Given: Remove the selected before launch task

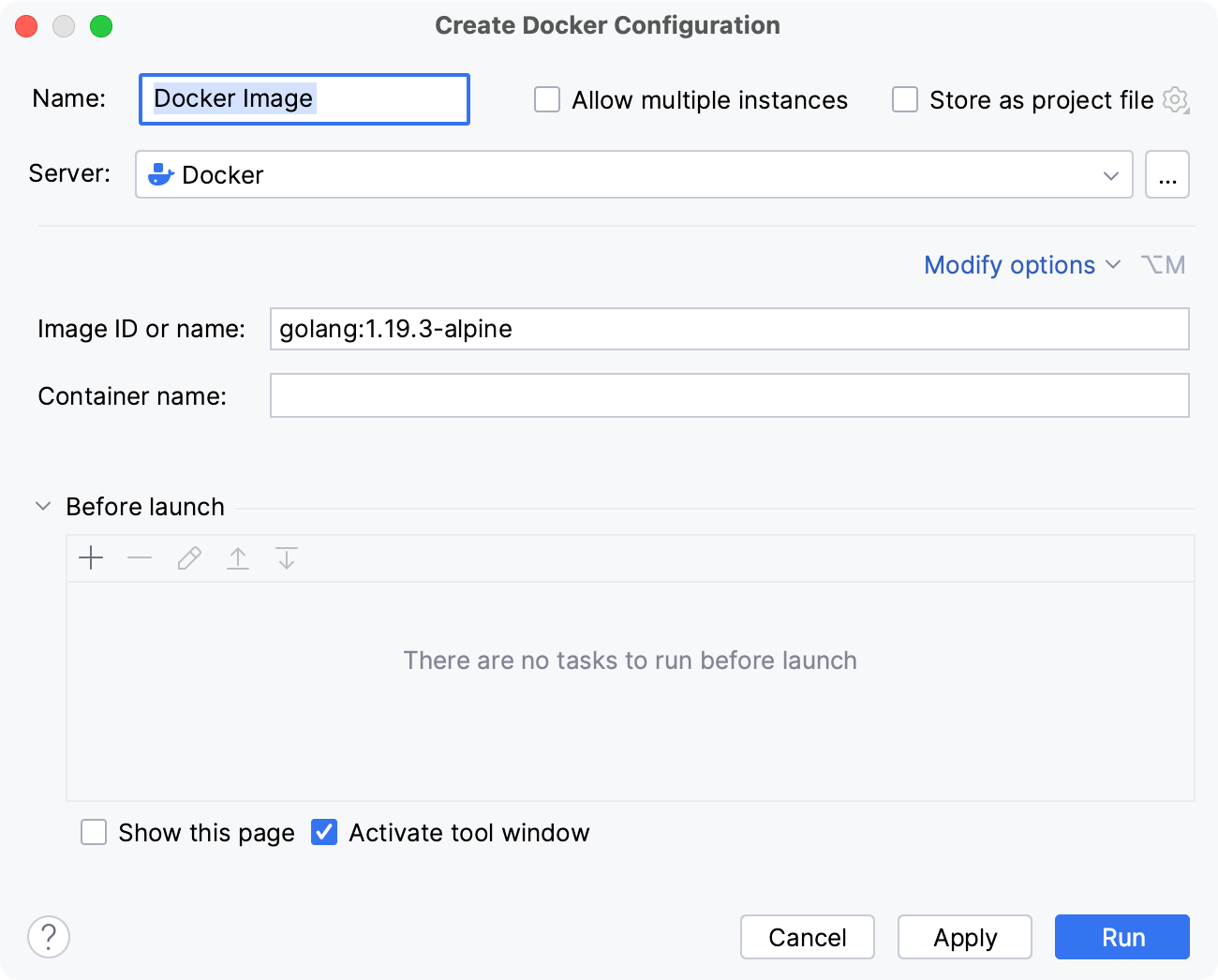Looking at the screenshot, I should pos(140,557).
